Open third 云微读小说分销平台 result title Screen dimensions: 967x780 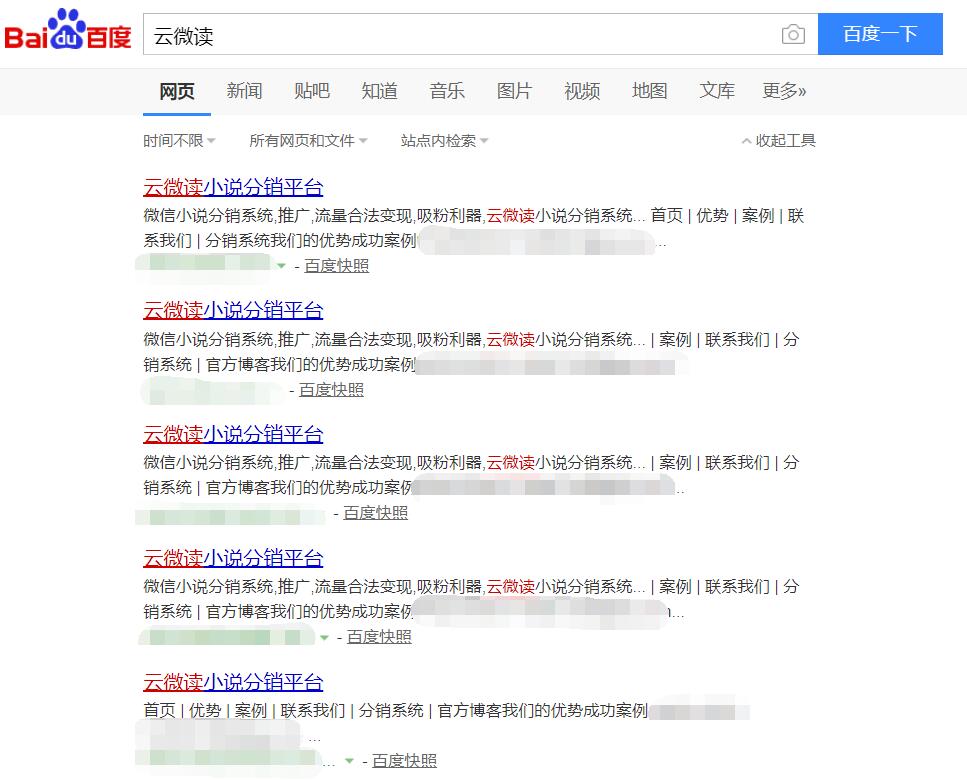tap(233, 434)
